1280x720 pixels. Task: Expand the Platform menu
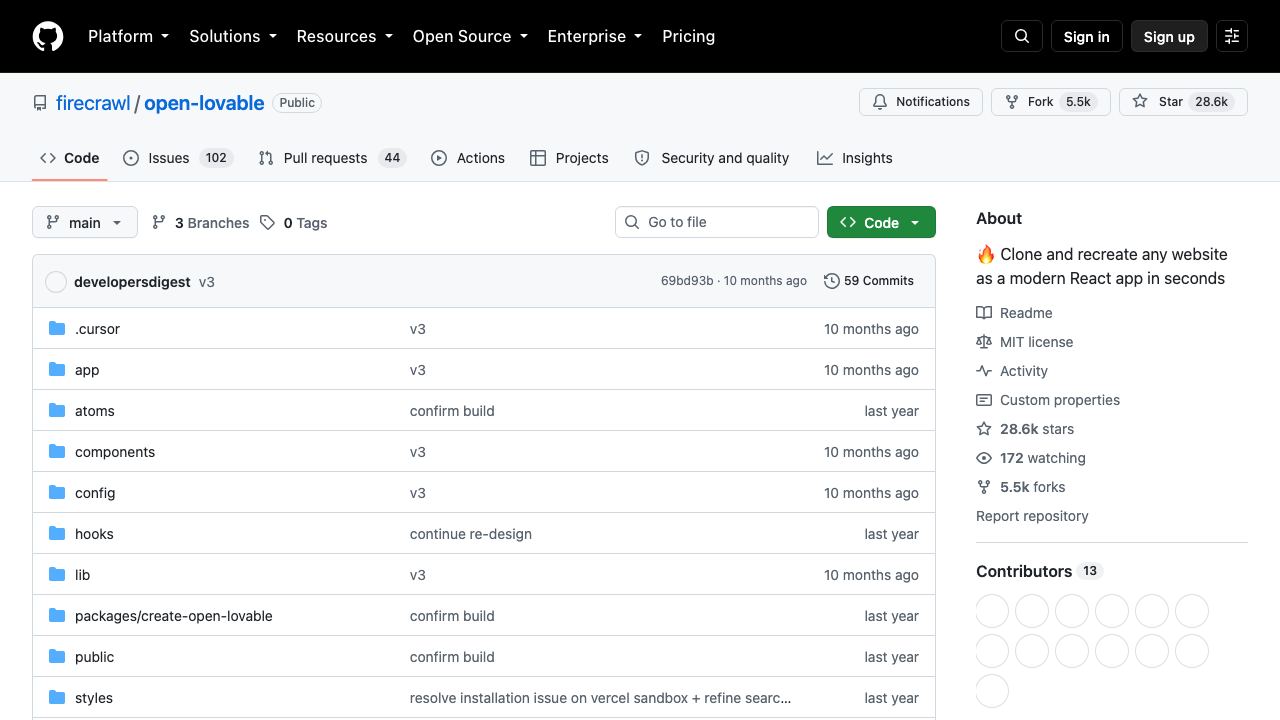click(129, 36)
